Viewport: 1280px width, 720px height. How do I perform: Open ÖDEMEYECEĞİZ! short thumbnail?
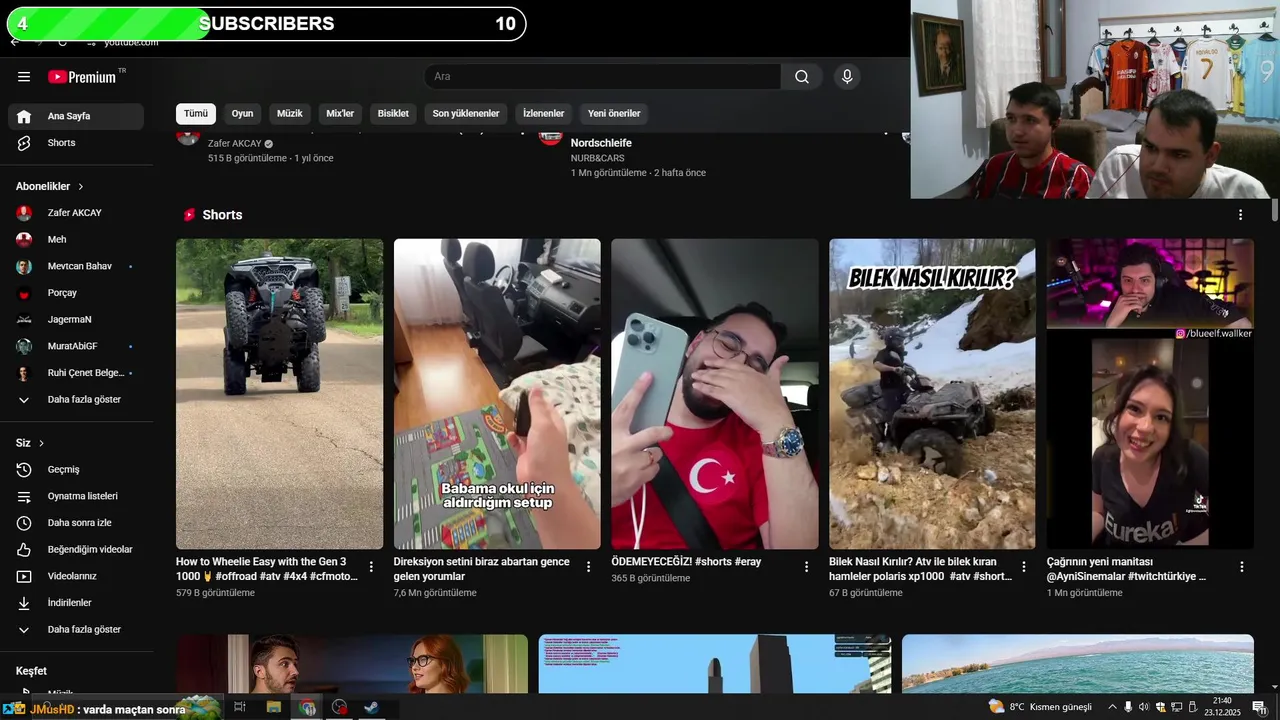click(714, 394)
